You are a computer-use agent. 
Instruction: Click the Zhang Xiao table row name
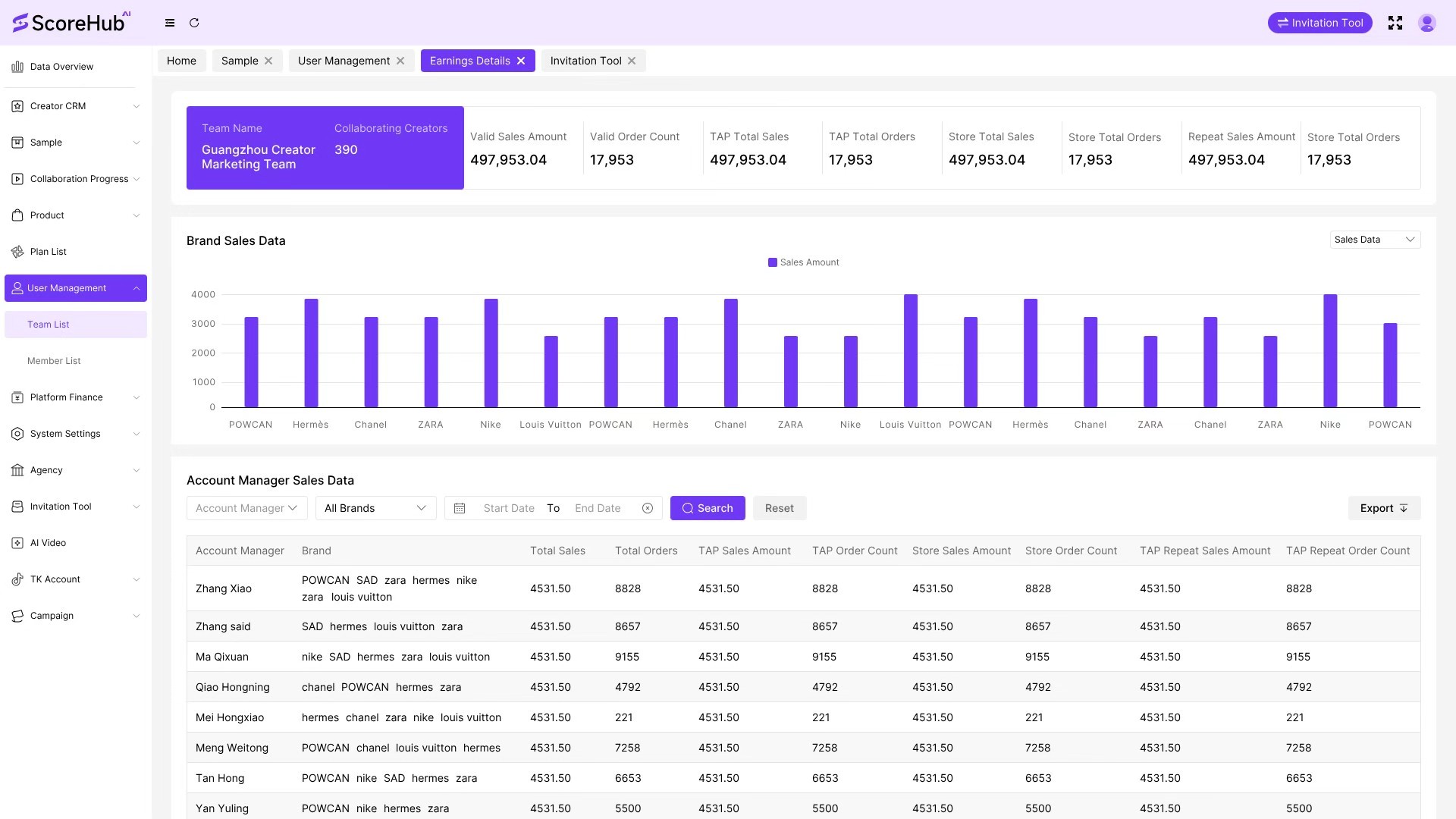point(224,588)
